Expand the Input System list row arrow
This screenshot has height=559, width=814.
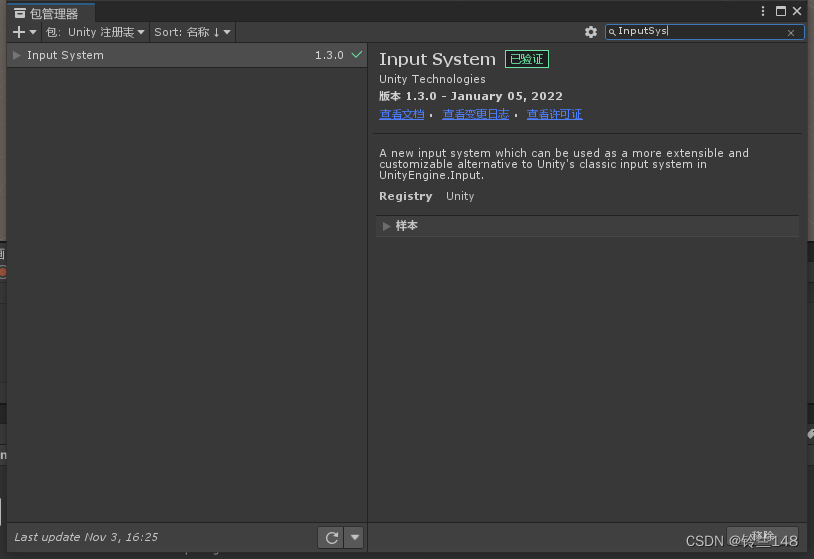point(17,55)
